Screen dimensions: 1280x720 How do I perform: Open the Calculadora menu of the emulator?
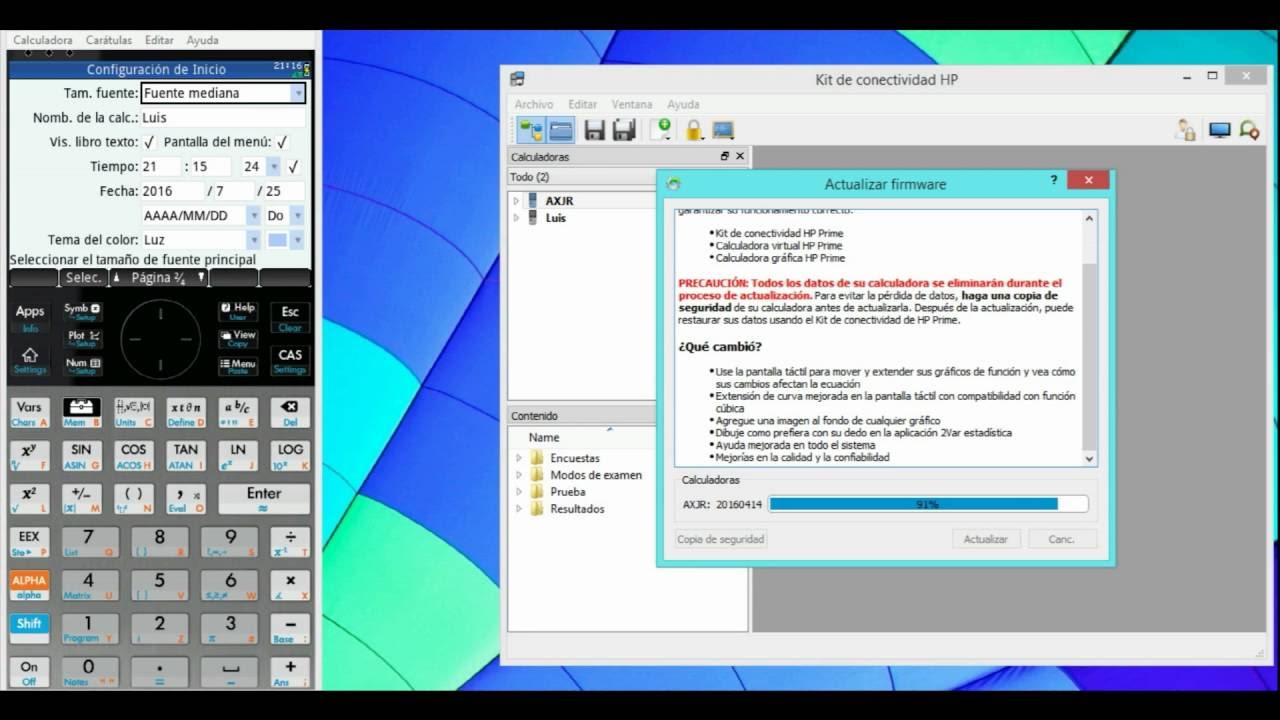click(43, 40)
